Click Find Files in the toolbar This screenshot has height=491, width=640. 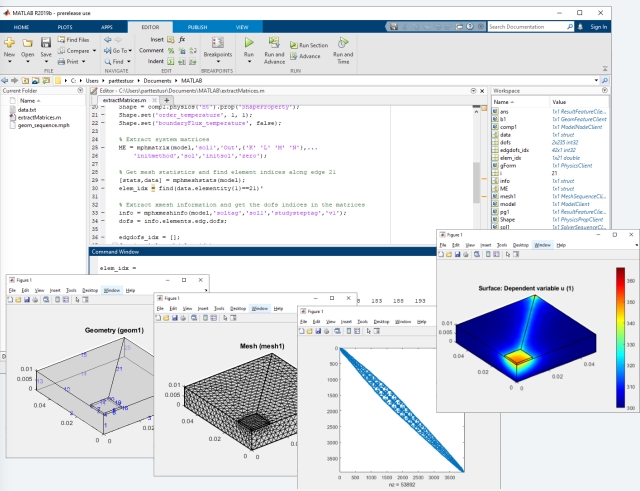click(76, 39)
